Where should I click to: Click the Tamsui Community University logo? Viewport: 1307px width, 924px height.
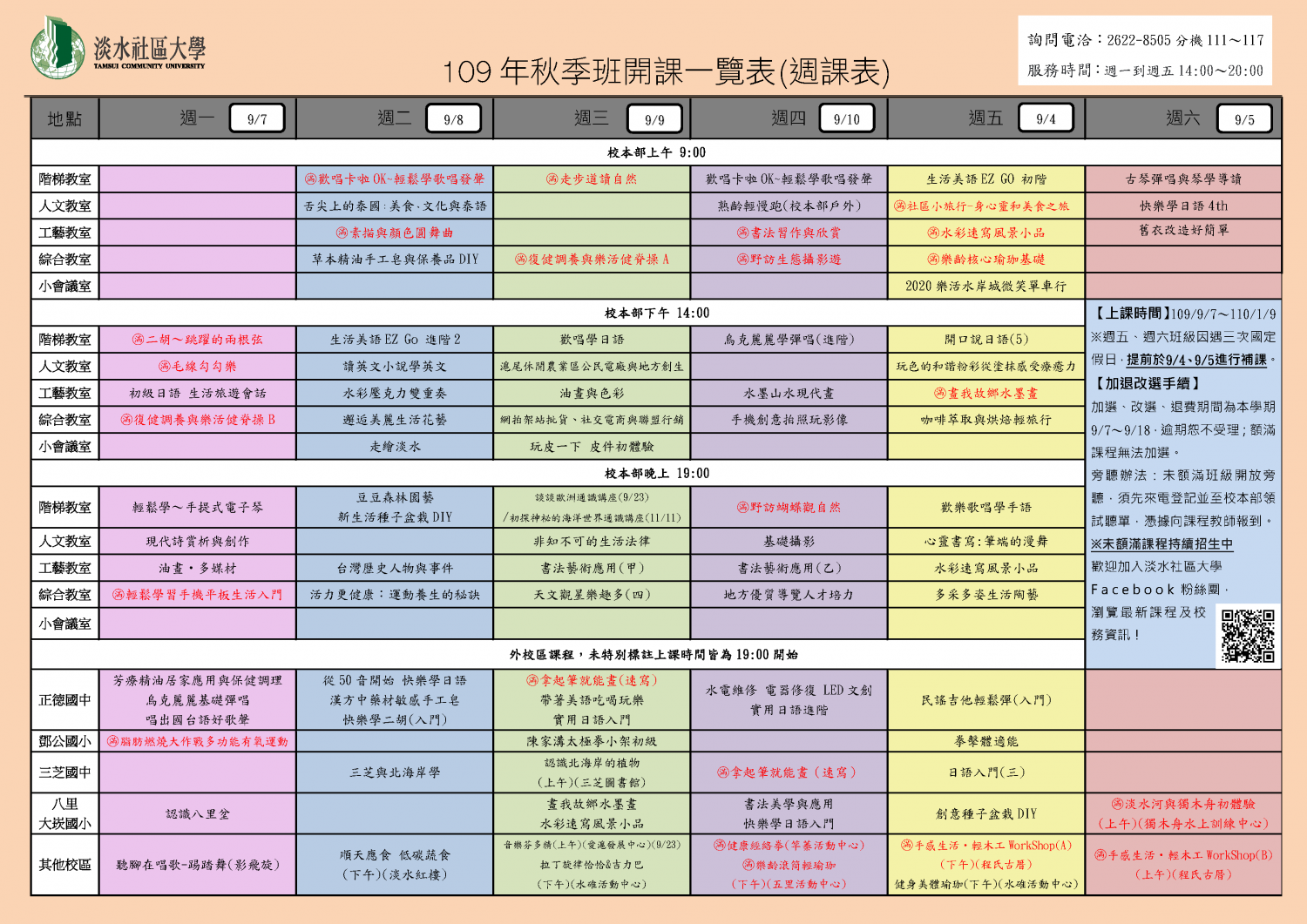(118, 49)
